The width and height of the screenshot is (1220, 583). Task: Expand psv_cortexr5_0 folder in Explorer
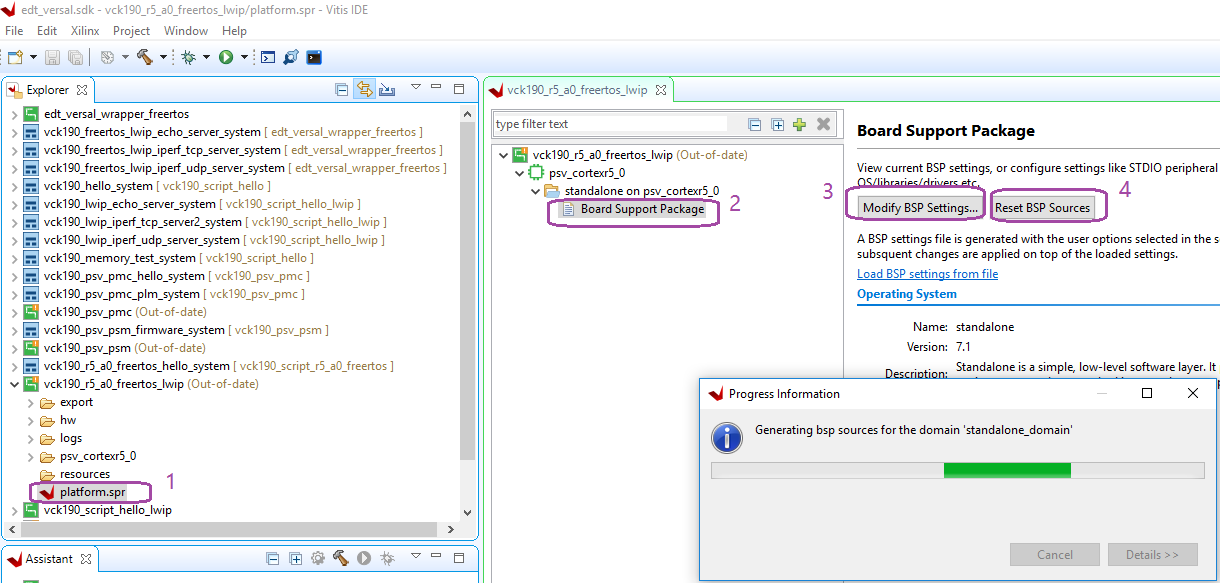30,456
